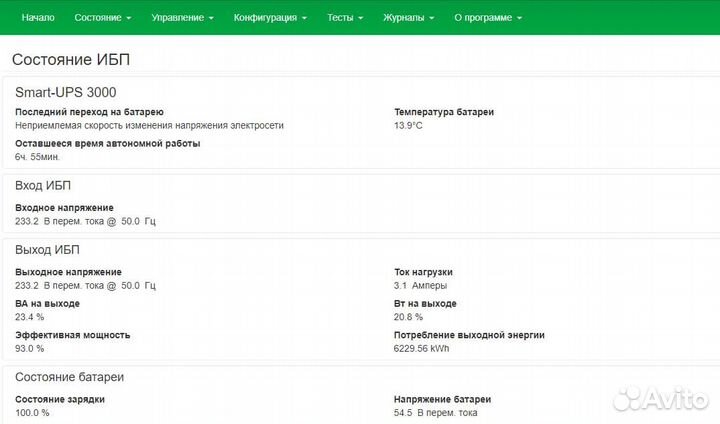Click the Вход ИБП section header
The image size is (720, 424).
coord(43,186)
